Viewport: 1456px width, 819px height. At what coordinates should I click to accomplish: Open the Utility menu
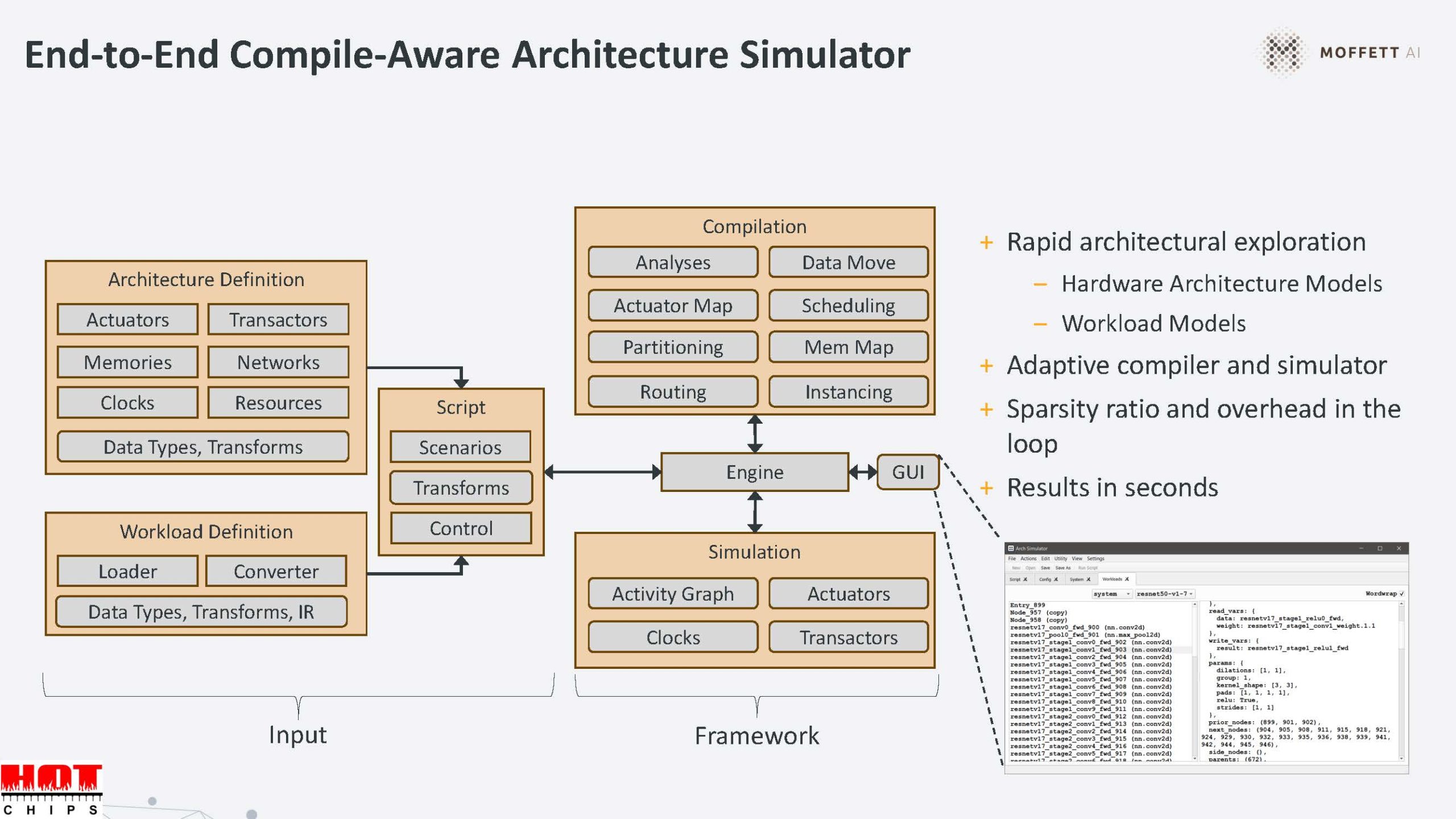[x=1061, y=559]
